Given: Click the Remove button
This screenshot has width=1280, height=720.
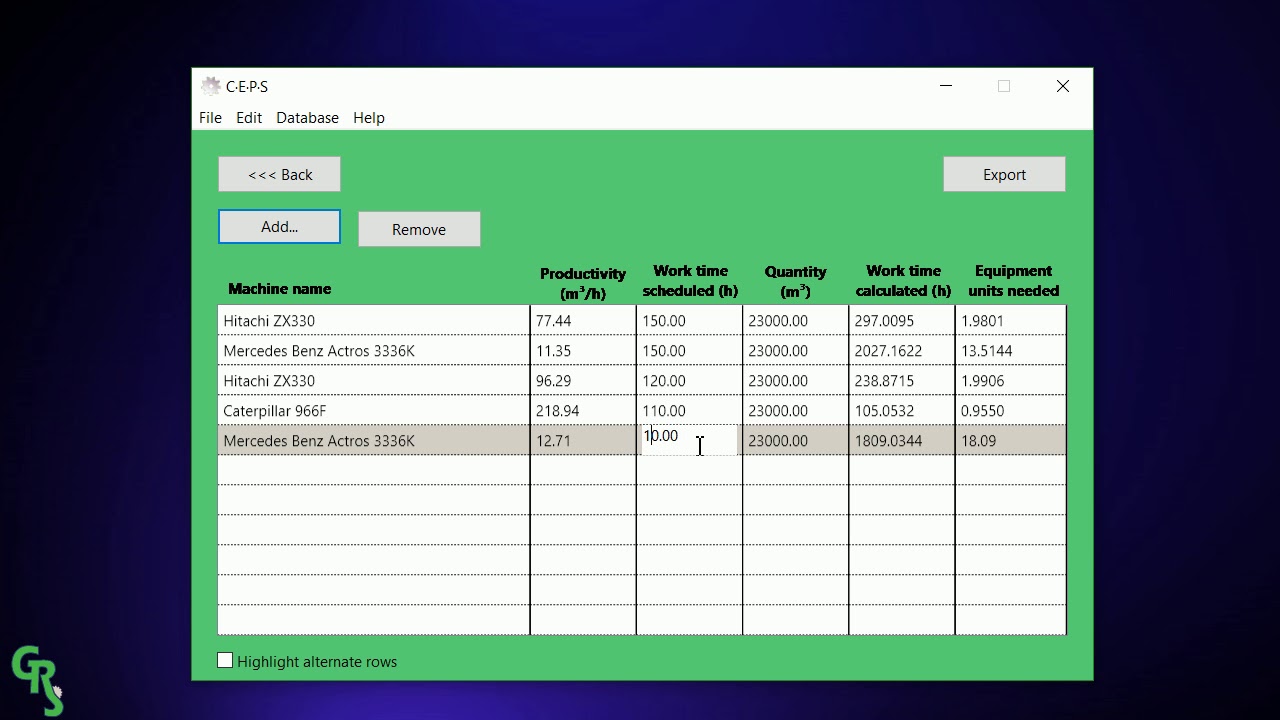Looking at the screenshot, I should 419,229.
